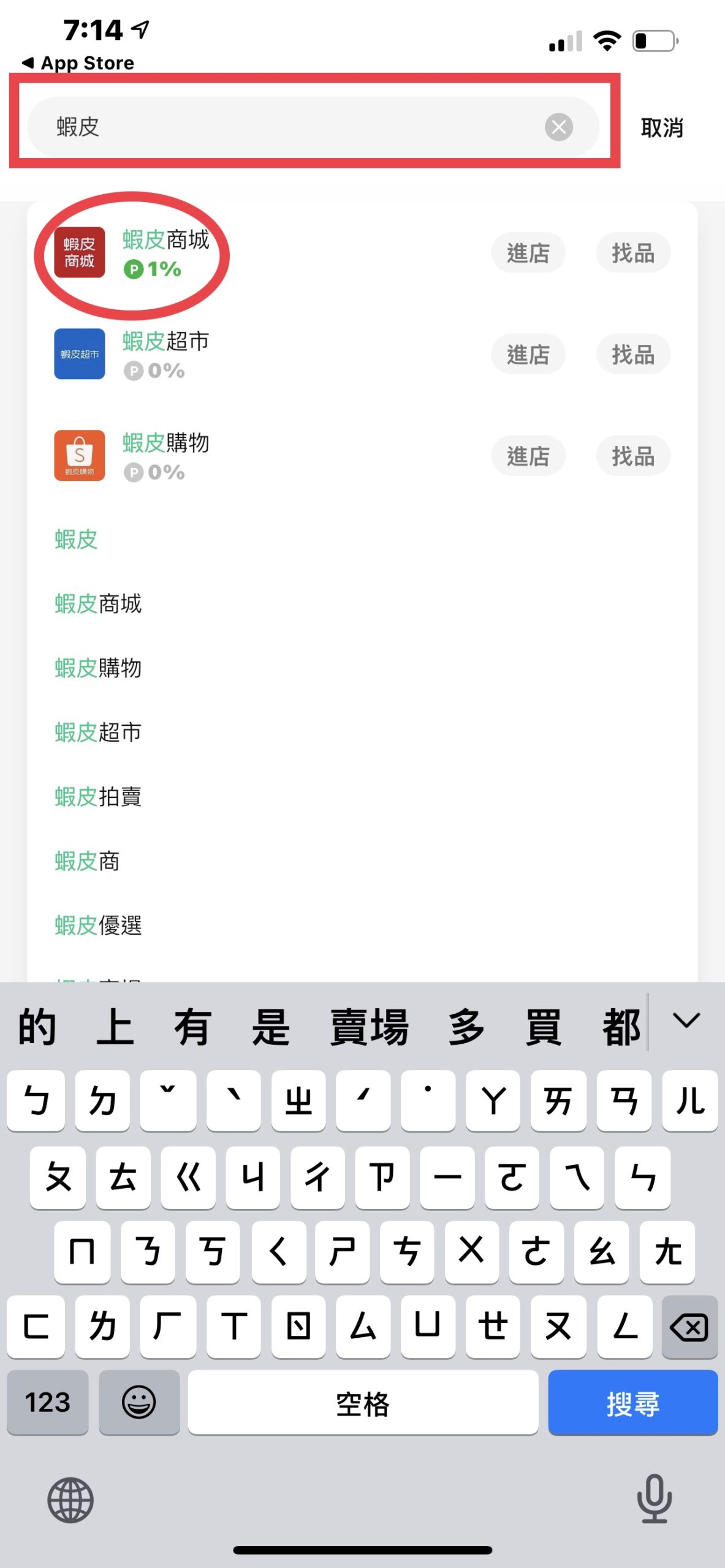Image resolution: width=725 pixels, height=1568 pixels.
Task: Tap the orange 蝦皮購物 store icon
Action: click(80, 456)
